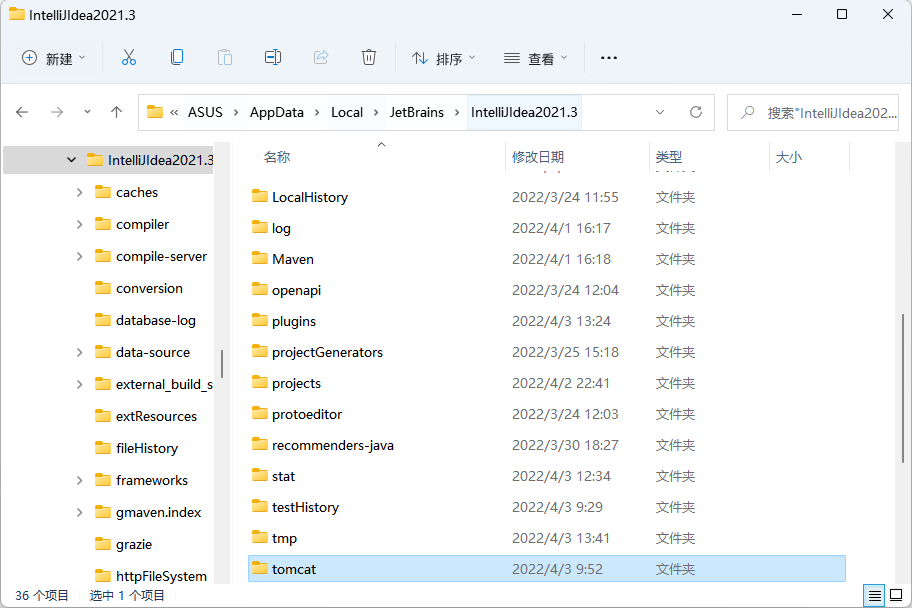Click the search IntelliJIdea2021.3 box
The image size is (912, 608).
pyautogui.click(x=813, y=112)
